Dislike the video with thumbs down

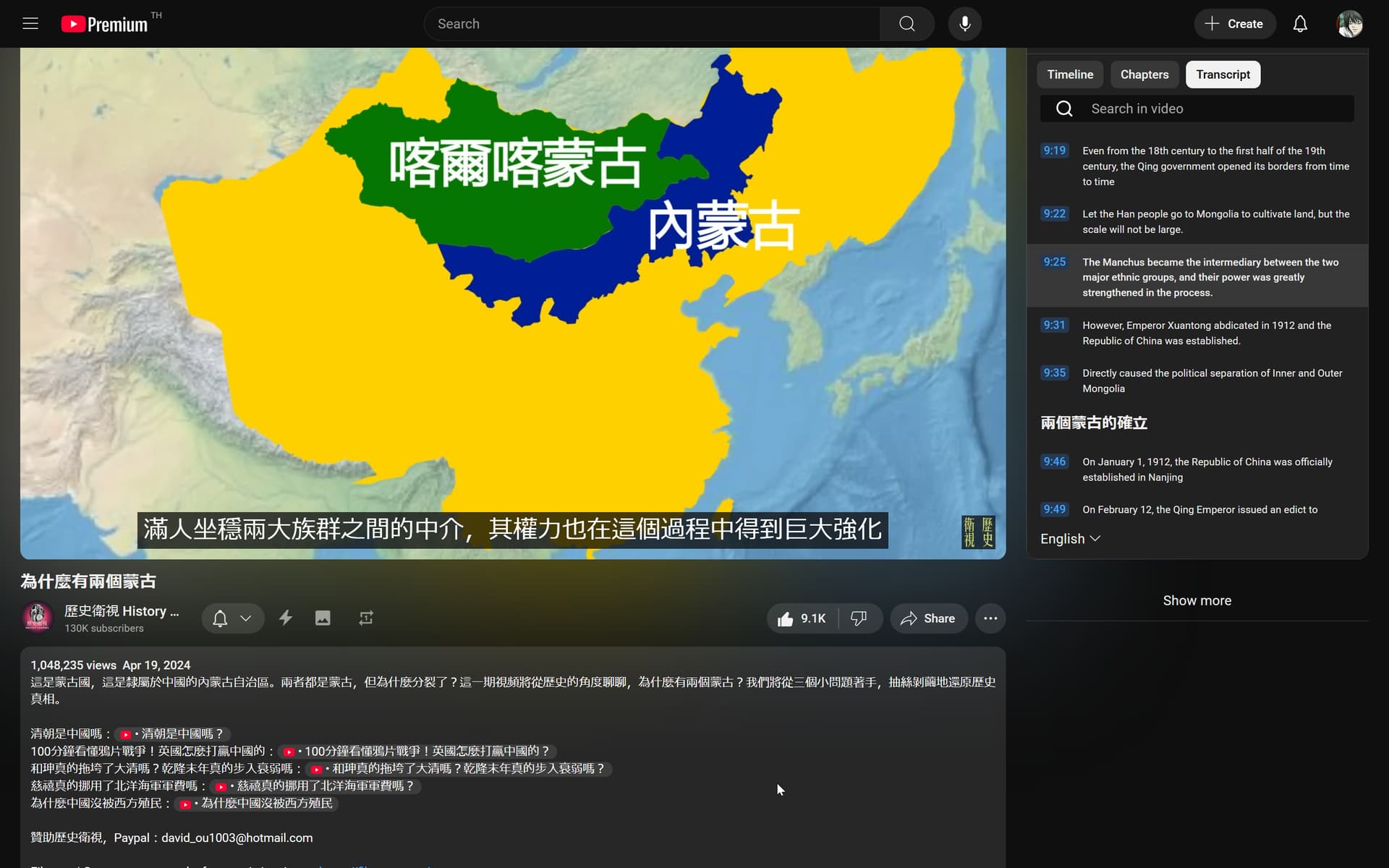[859, 618]
